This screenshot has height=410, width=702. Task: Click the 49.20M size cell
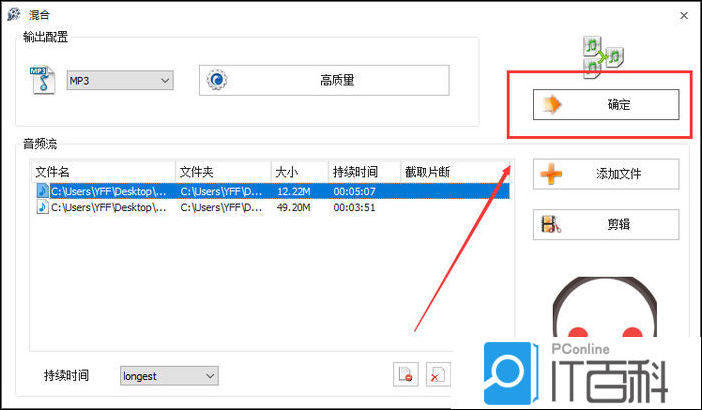(294, 208)
